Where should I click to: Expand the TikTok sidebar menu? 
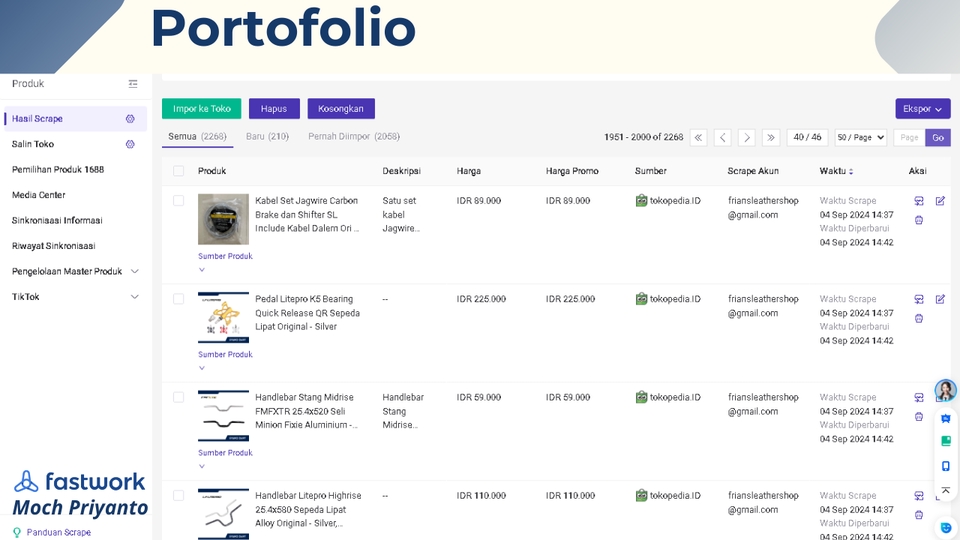coord(135,297)
